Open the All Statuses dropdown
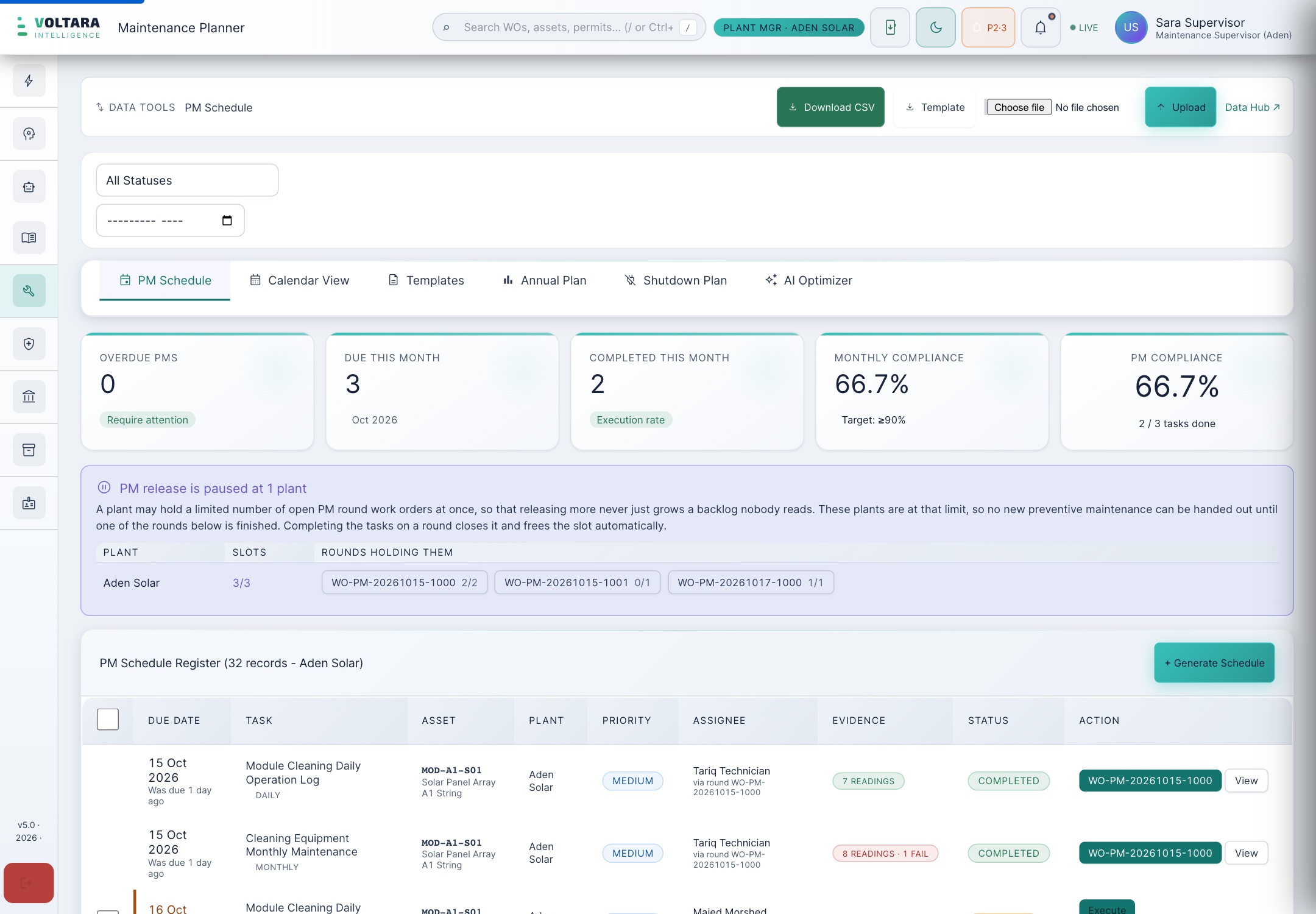Image resolution: width=1316 pixels, height=914 pixels. [x=187, y=180]
